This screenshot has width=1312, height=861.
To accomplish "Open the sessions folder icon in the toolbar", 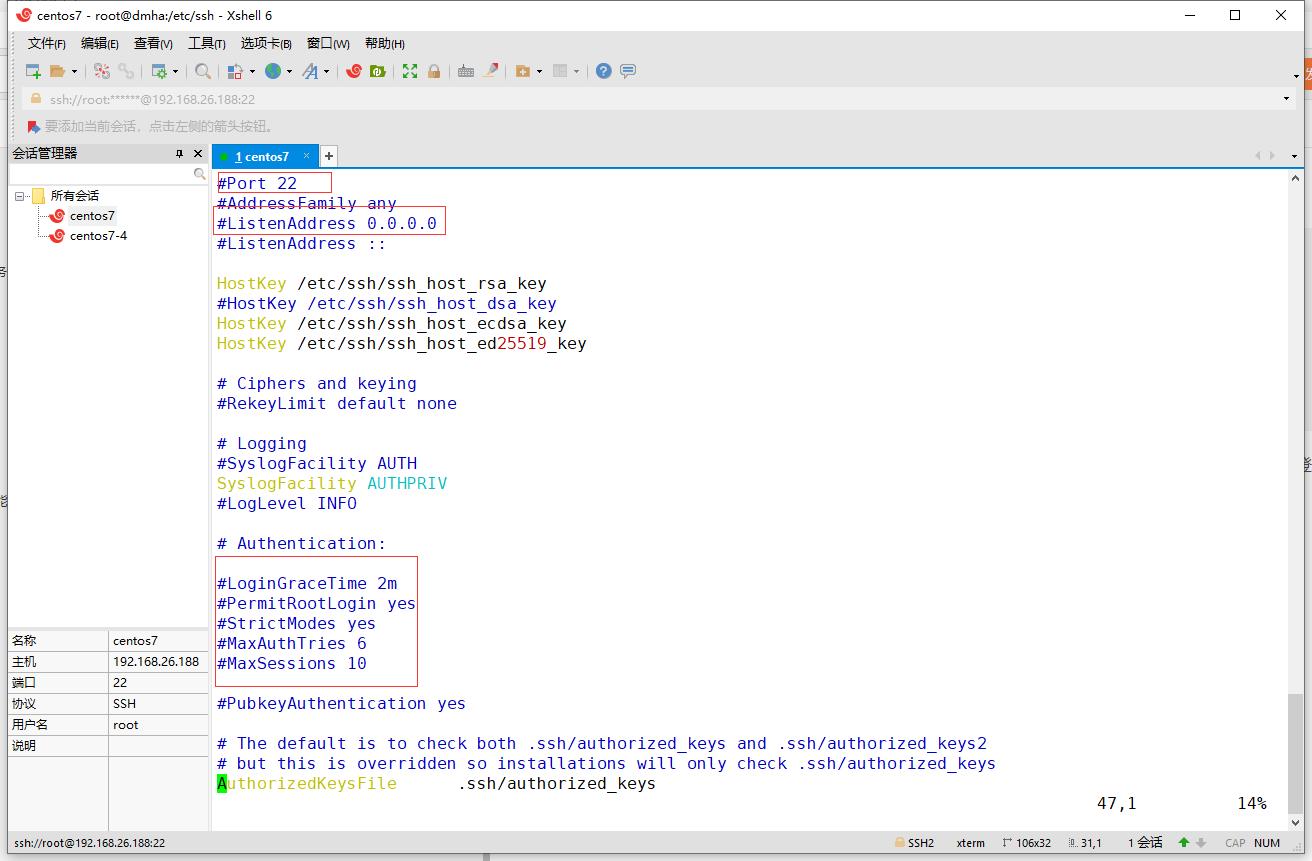I will 57,71.
